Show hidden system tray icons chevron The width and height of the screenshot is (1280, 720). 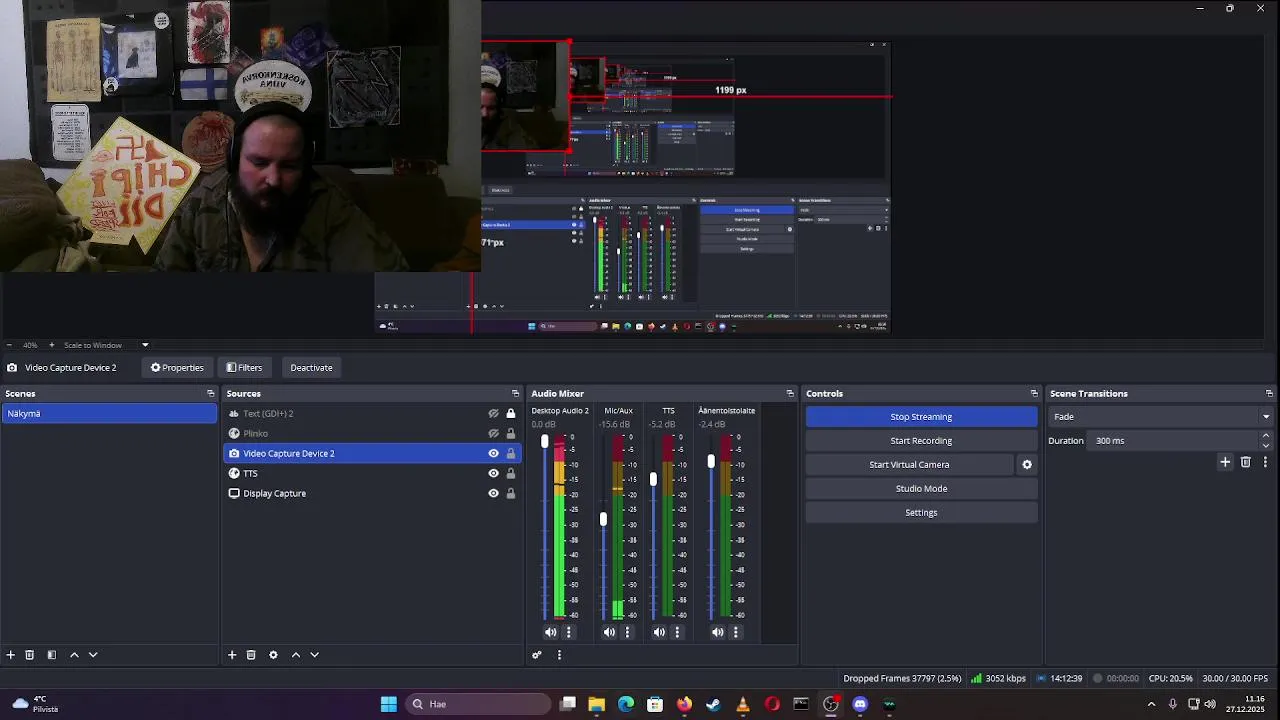point(1151,704)
